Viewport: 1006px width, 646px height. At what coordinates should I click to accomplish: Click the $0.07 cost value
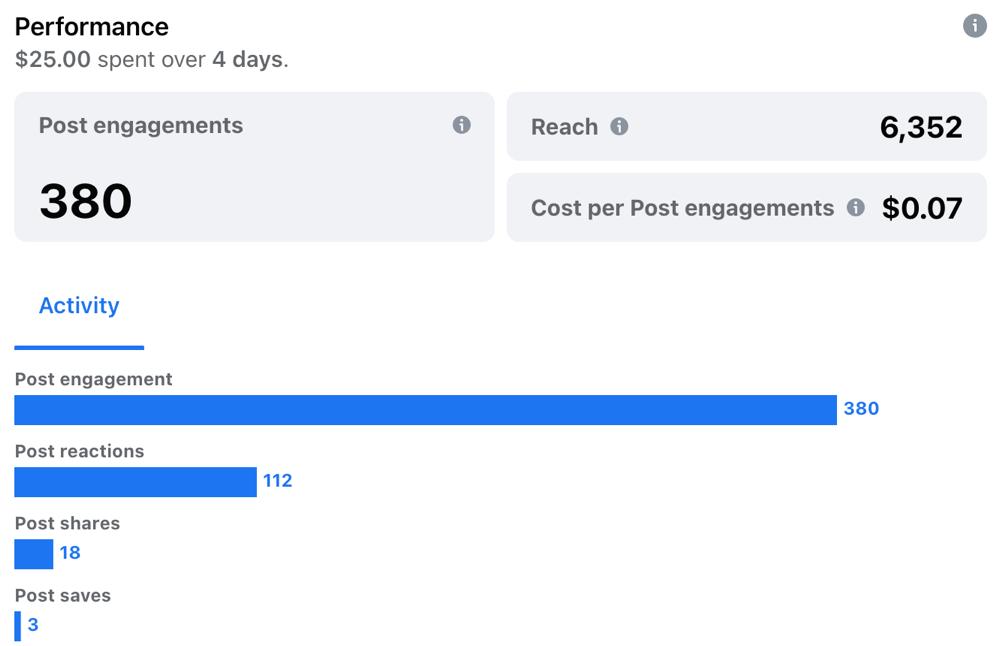pos(922,208)
